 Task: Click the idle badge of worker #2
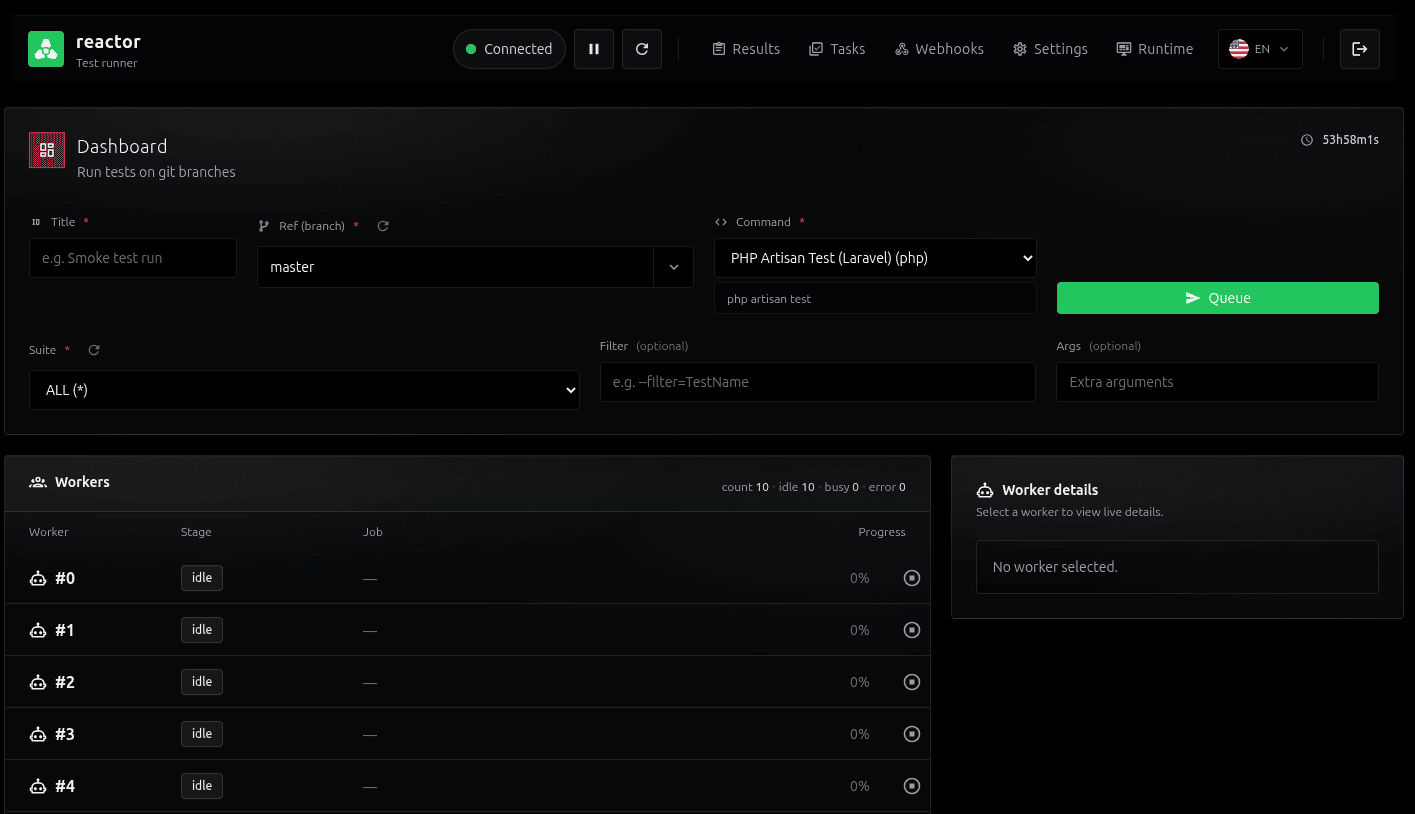tap(202, 682)
